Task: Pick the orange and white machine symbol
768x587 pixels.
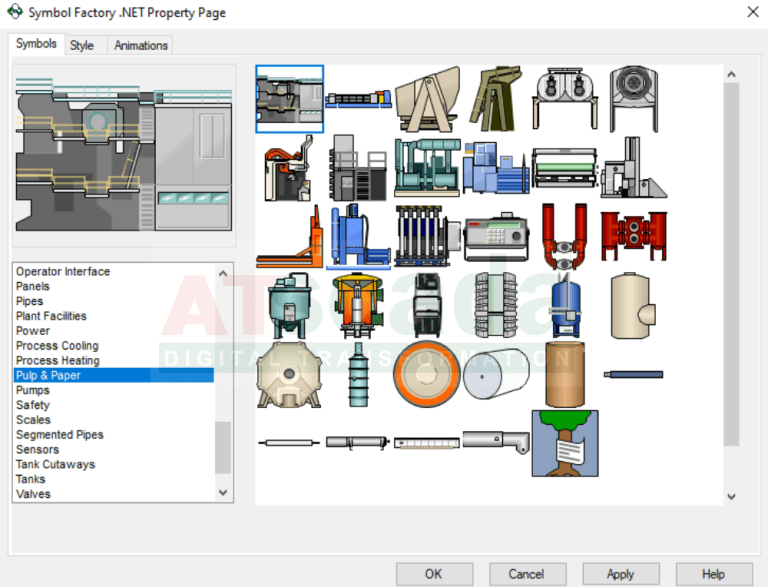Action: click(289, 168)
